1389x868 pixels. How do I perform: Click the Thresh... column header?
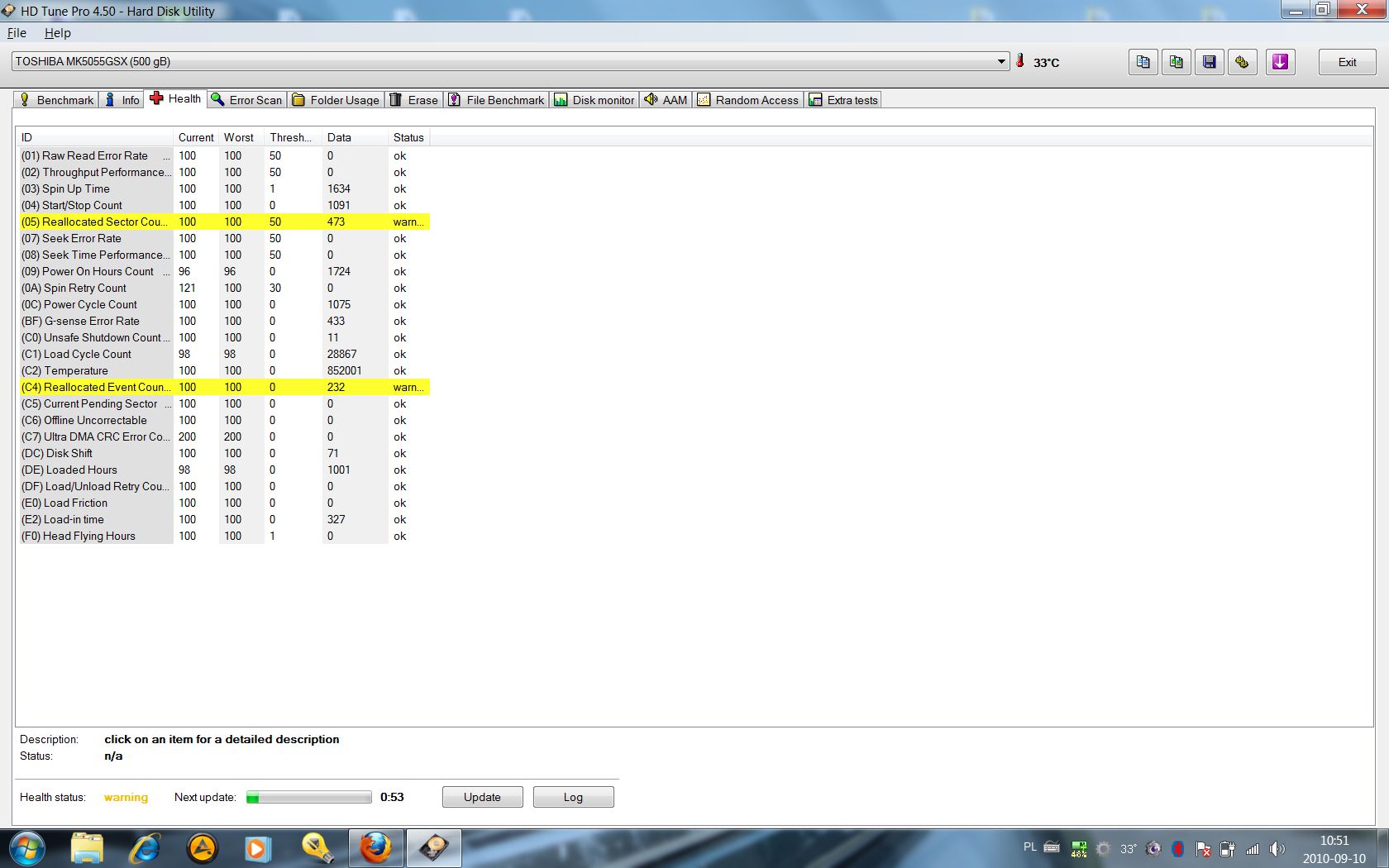tap(293, 137)
